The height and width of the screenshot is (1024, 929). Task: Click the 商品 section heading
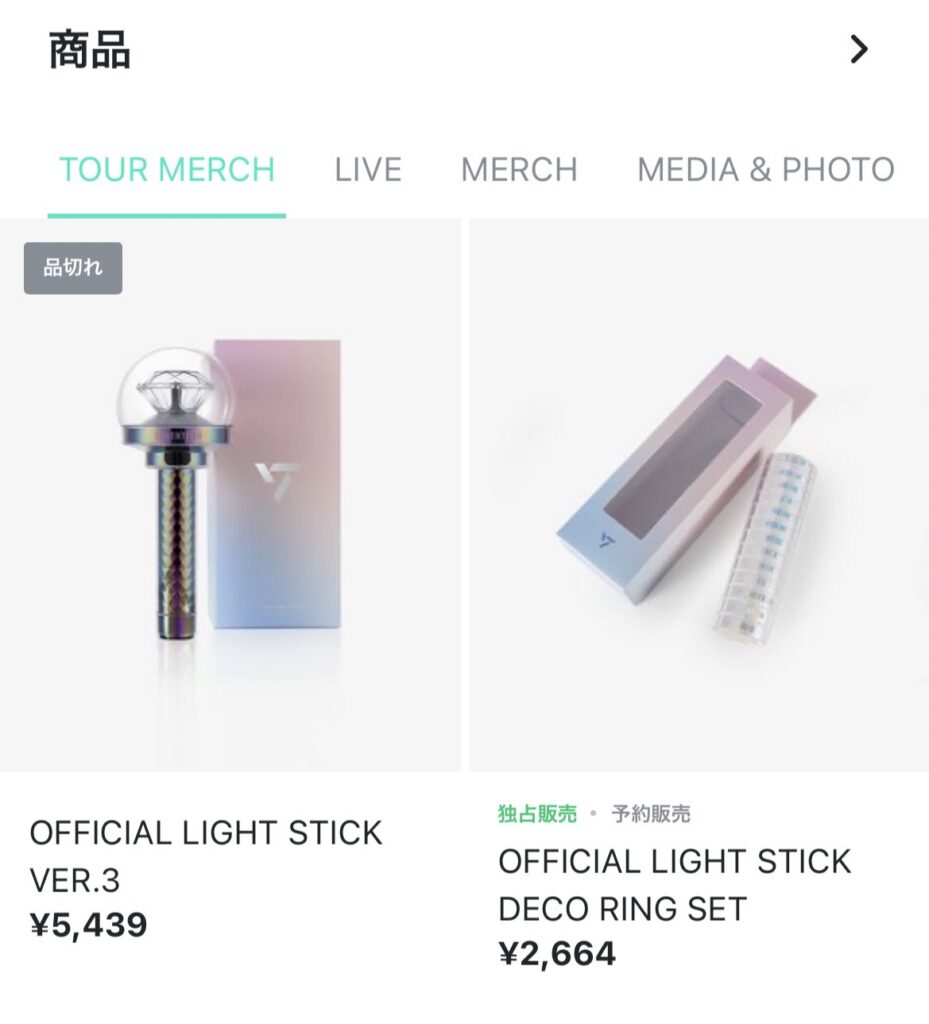point(90,50)
